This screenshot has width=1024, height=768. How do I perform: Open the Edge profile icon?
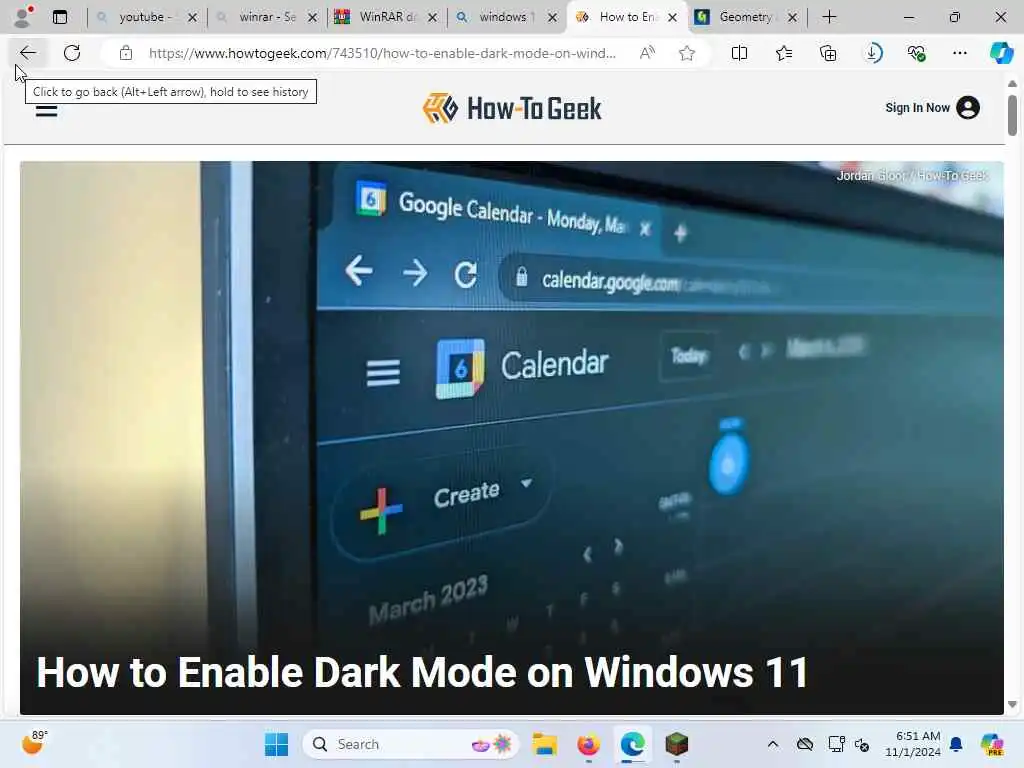click(x=23, y=17)
